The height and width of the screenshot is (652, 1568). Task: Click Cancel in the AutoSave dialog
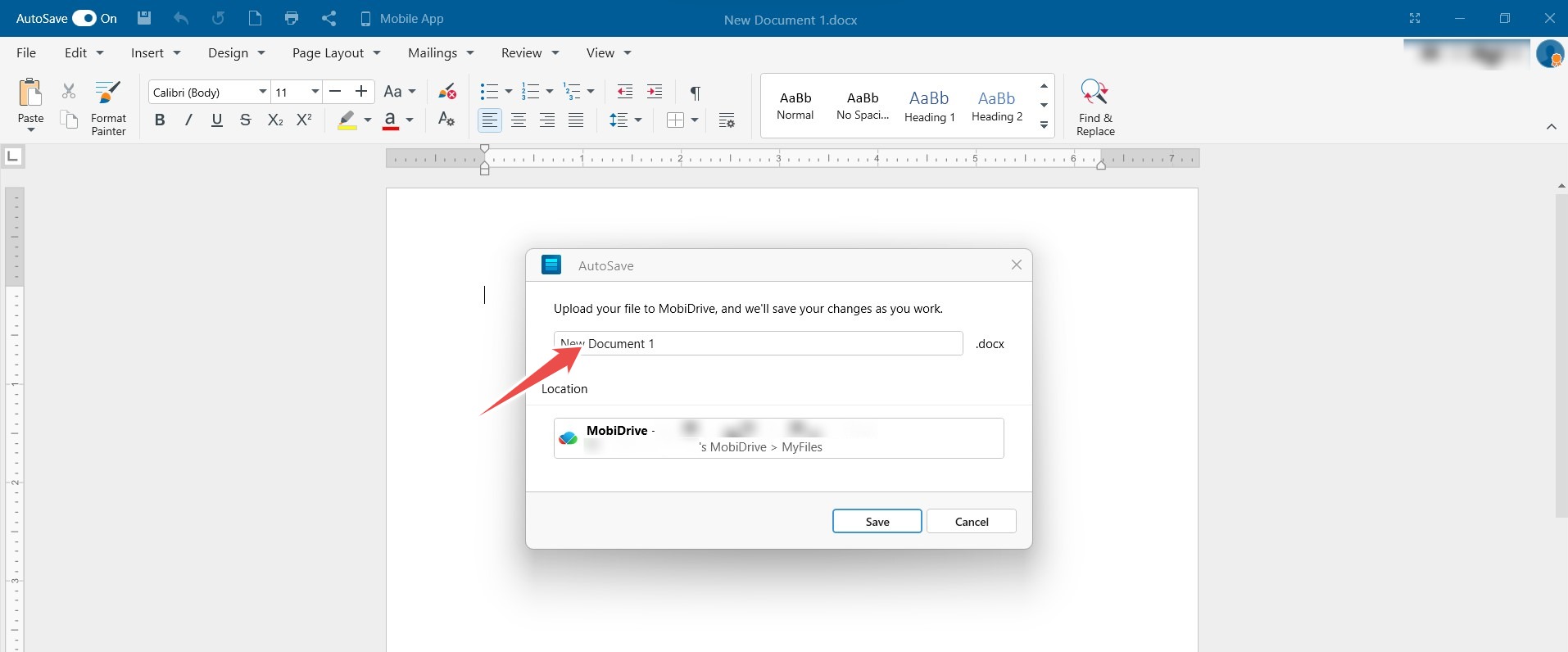pos(971,522)
